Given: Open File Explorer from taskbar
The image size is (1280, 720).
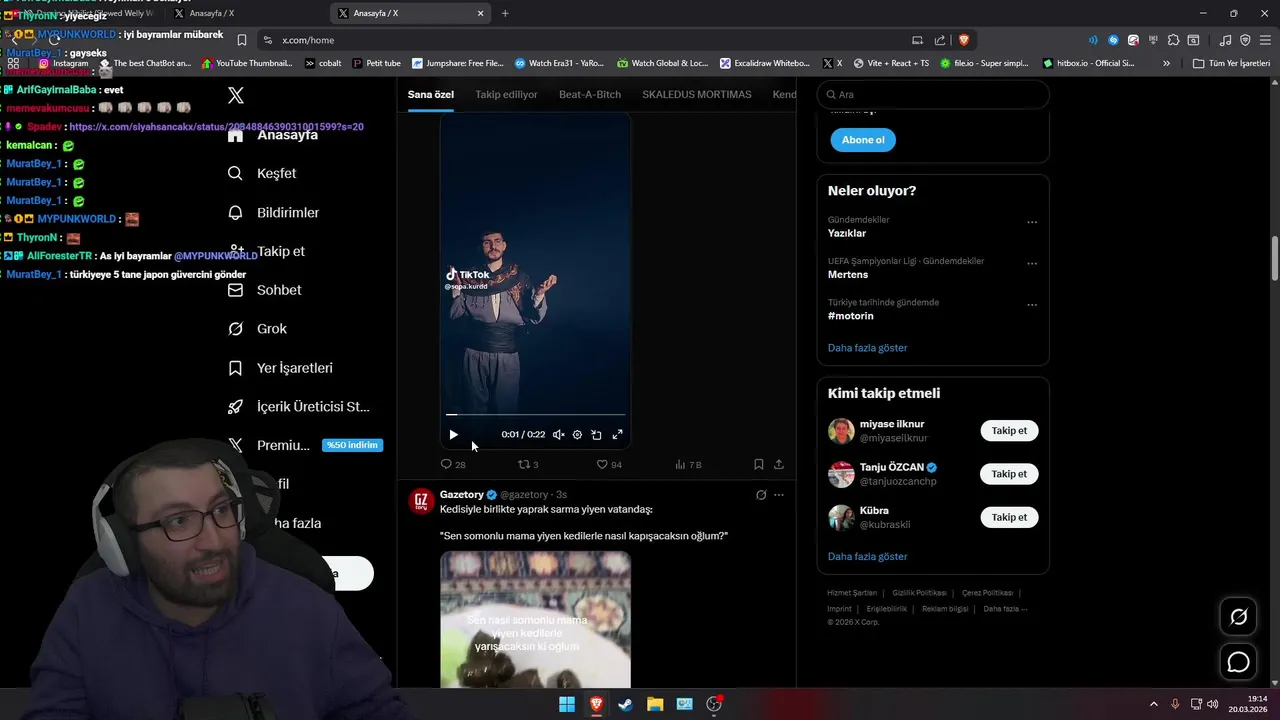Looking at the screenshot, I should click(655, 704).
